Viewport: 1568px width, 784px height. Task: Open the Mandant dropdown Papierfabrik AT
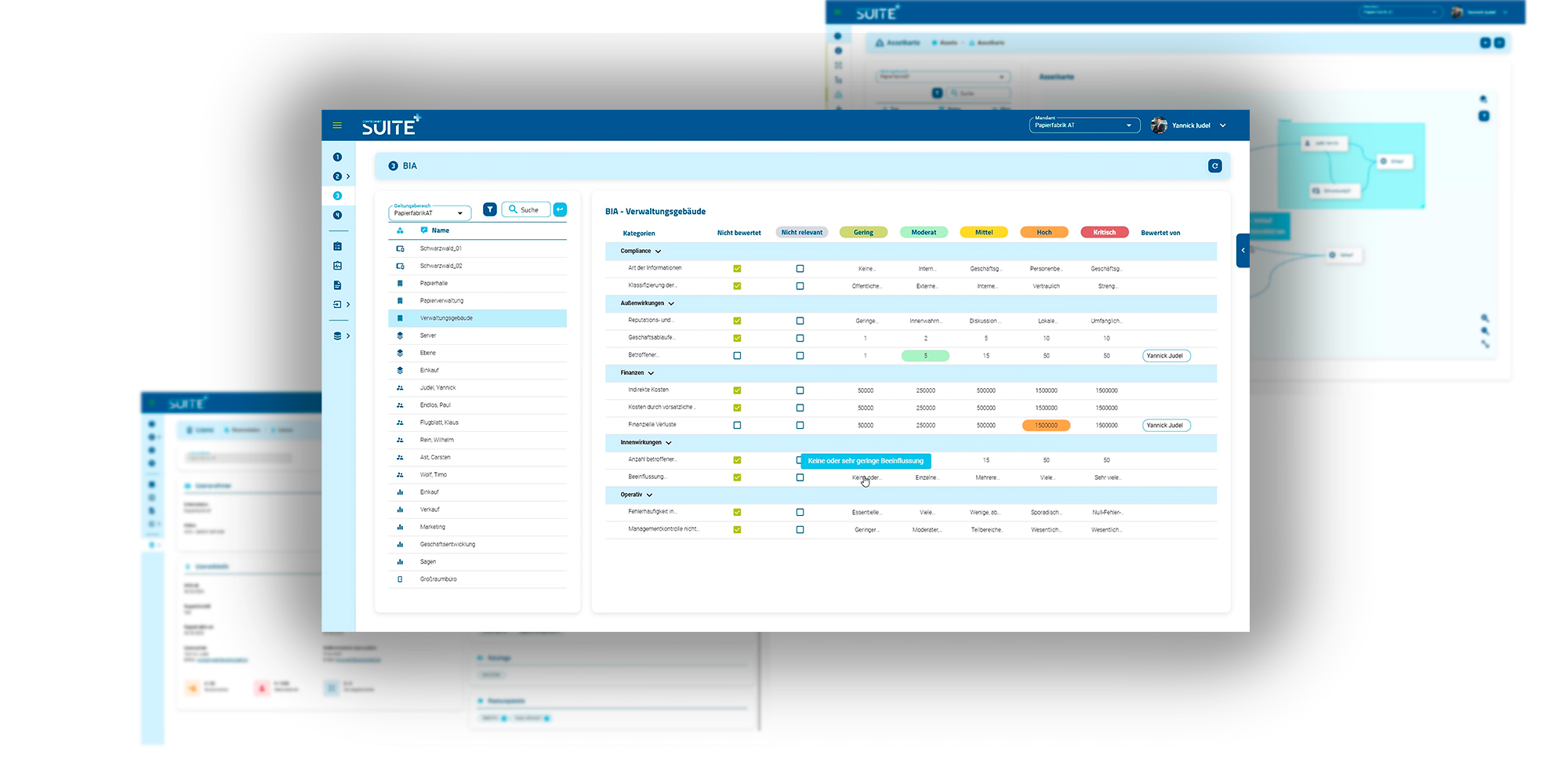1084,125
